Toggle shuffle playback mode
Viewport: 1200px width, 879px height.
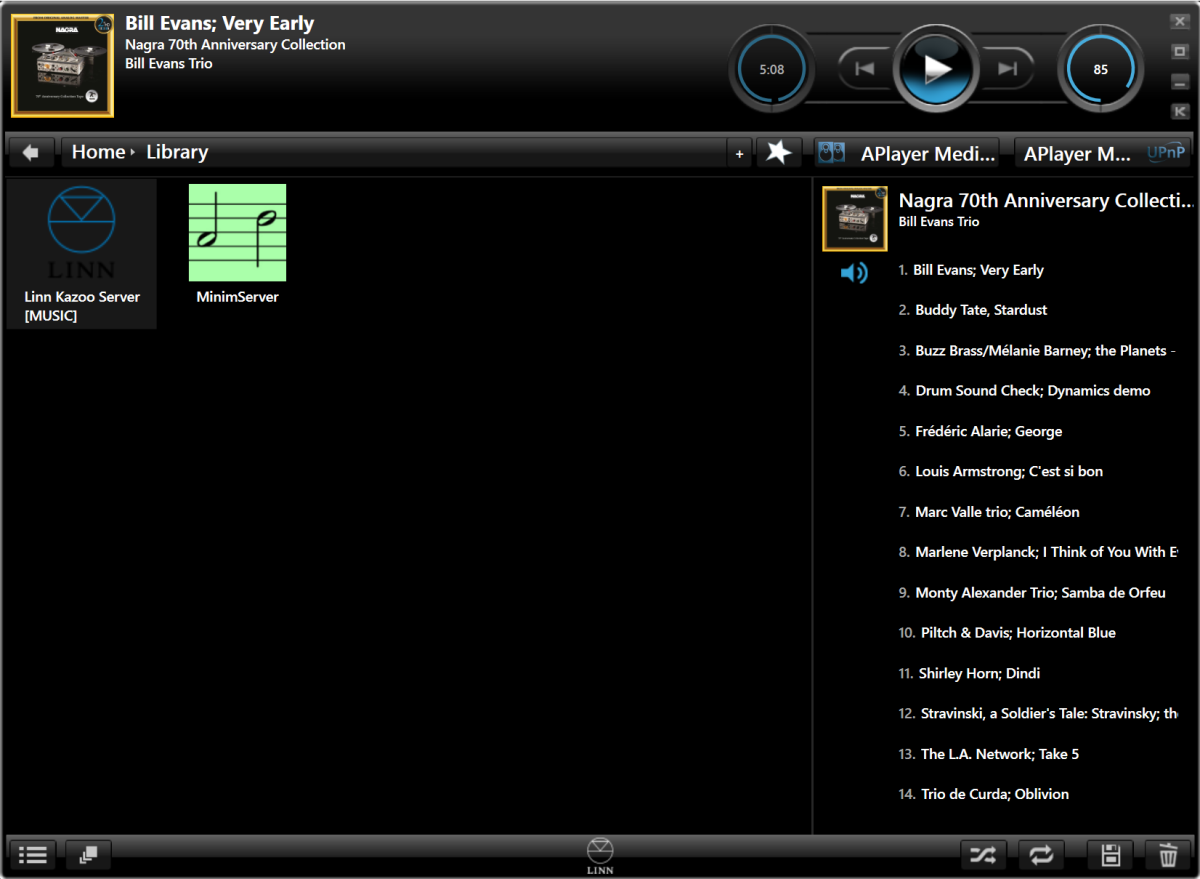click(x=983, y=855)
